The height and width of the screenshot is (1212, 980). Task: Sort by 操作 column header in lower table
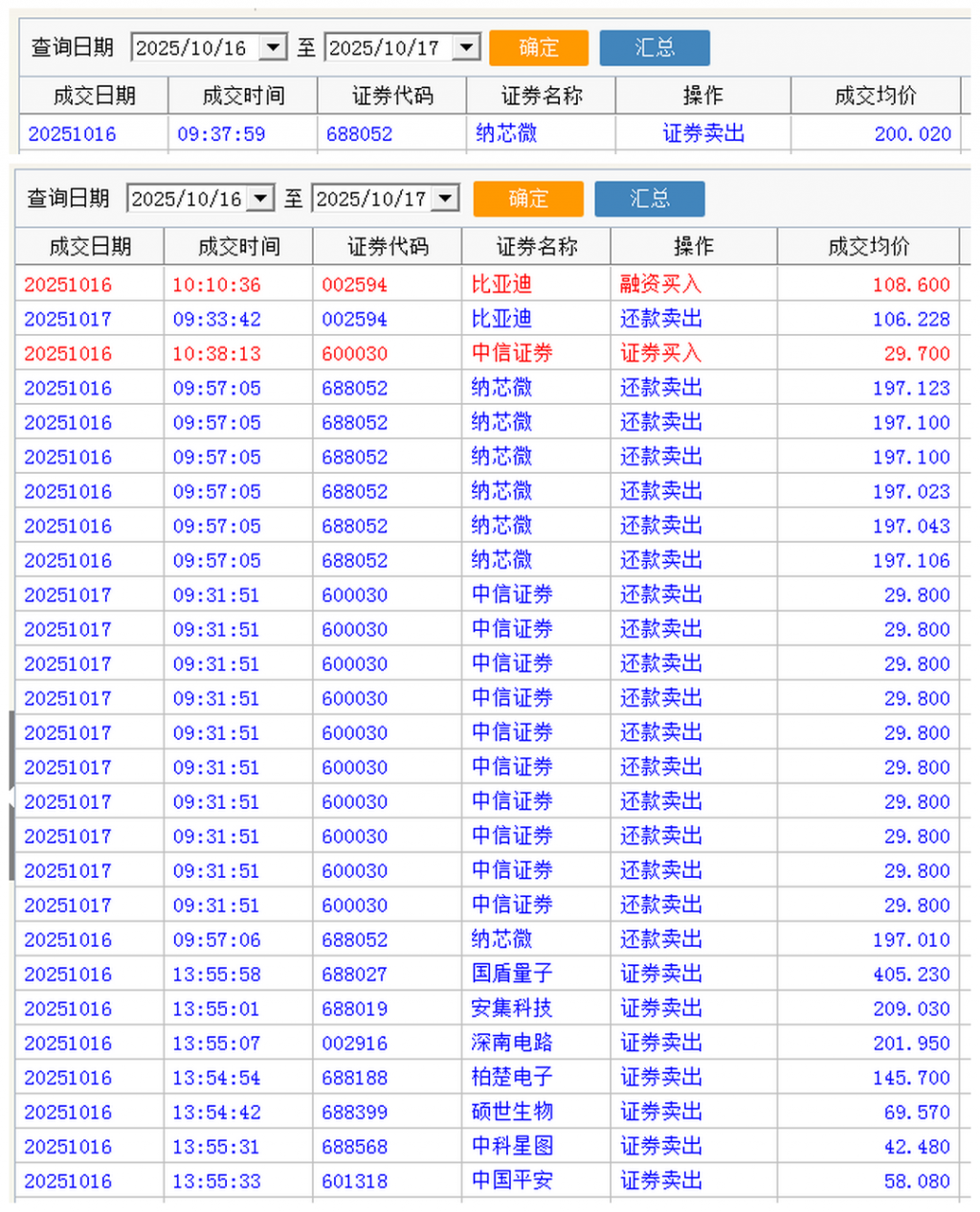pos(694,247)
